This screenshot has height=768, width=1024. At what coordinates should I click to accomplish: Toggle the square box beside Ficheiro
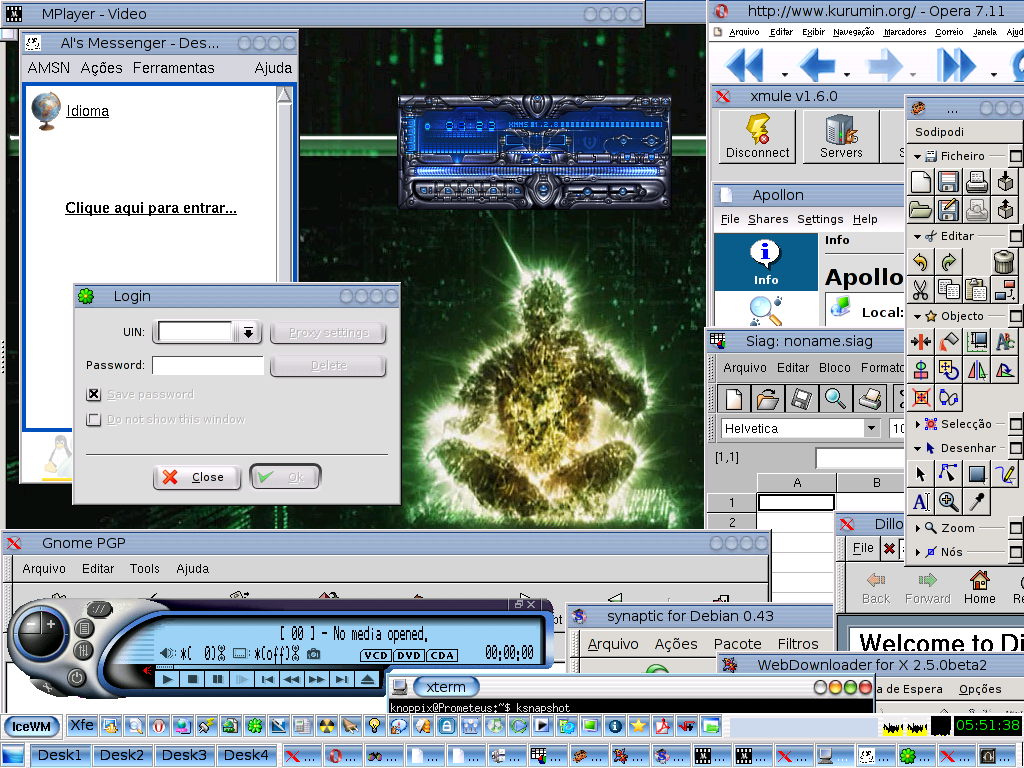click(x=1016, y=156)
